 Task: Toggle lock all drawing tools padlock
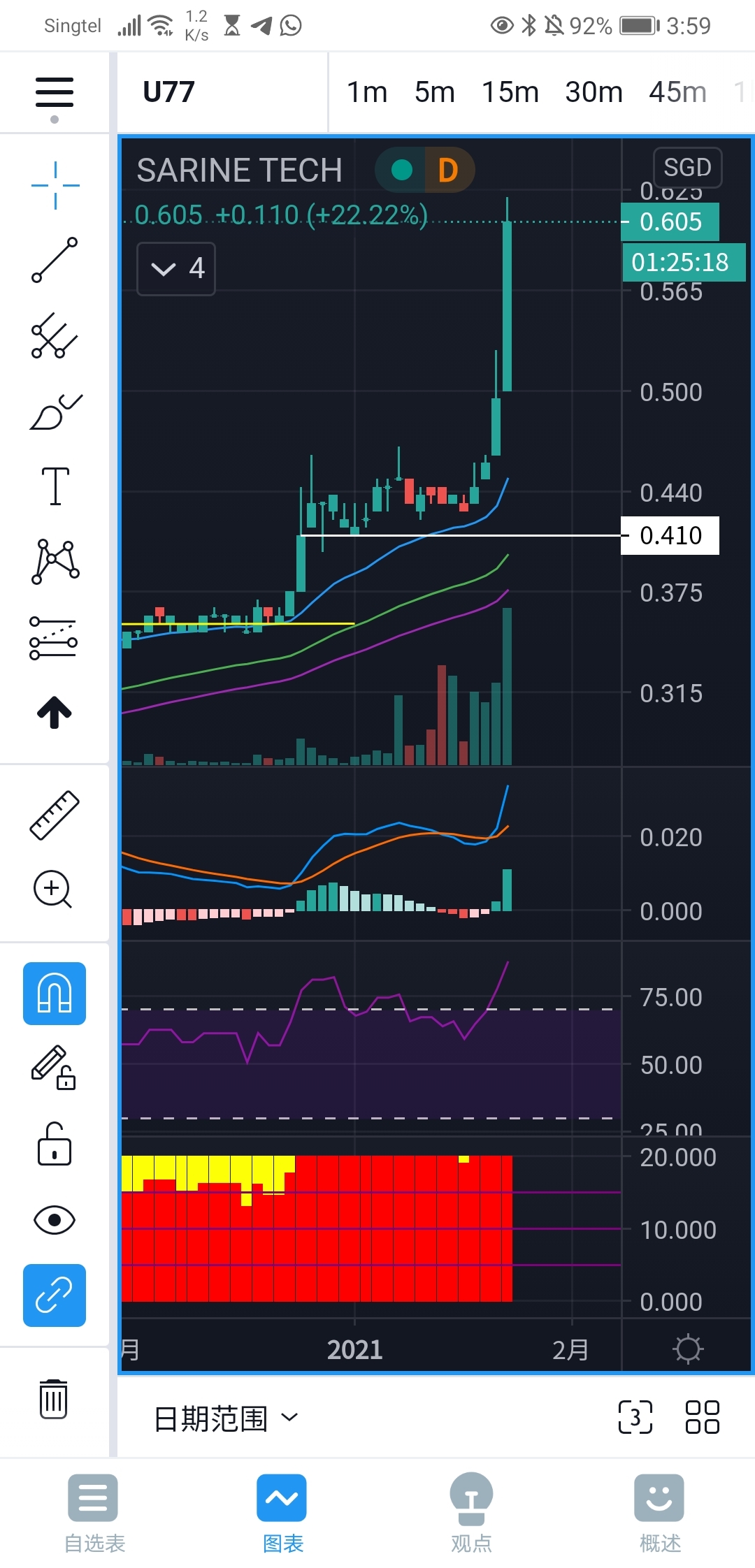point(54,1143)
